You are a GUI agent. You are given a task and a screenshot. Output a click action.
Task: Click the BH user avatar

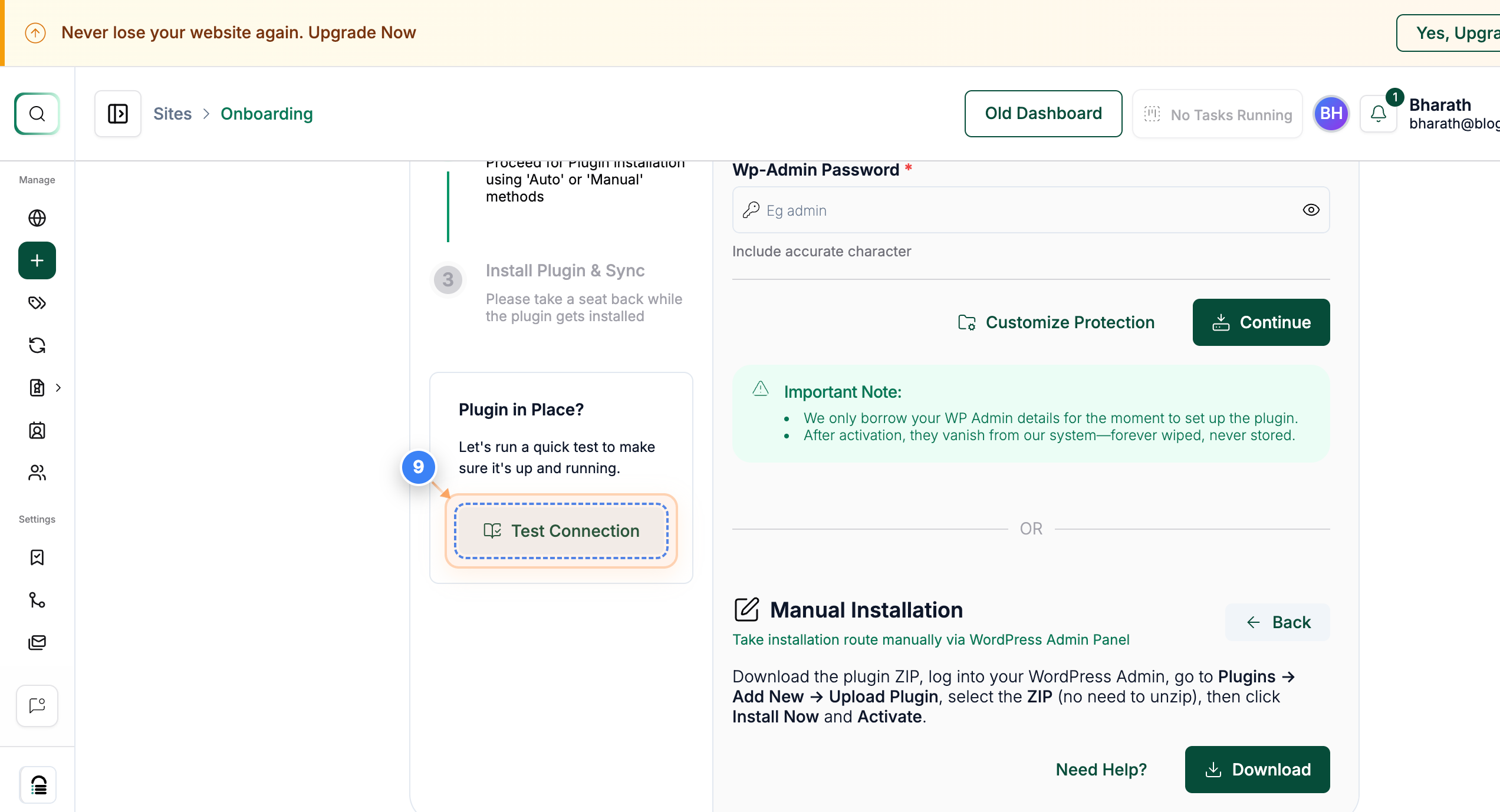(1331, 114)
